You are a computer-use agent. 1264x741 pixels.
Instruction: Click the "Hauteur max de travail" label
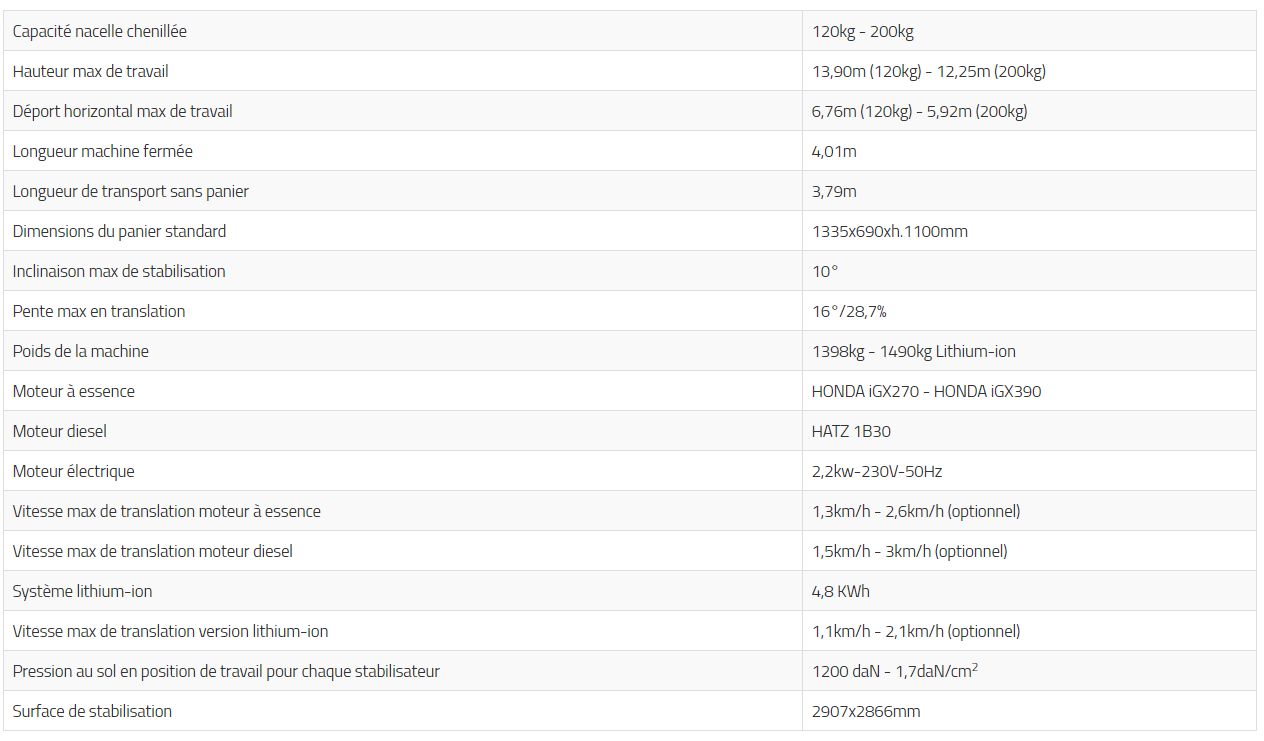pos(91,71)
